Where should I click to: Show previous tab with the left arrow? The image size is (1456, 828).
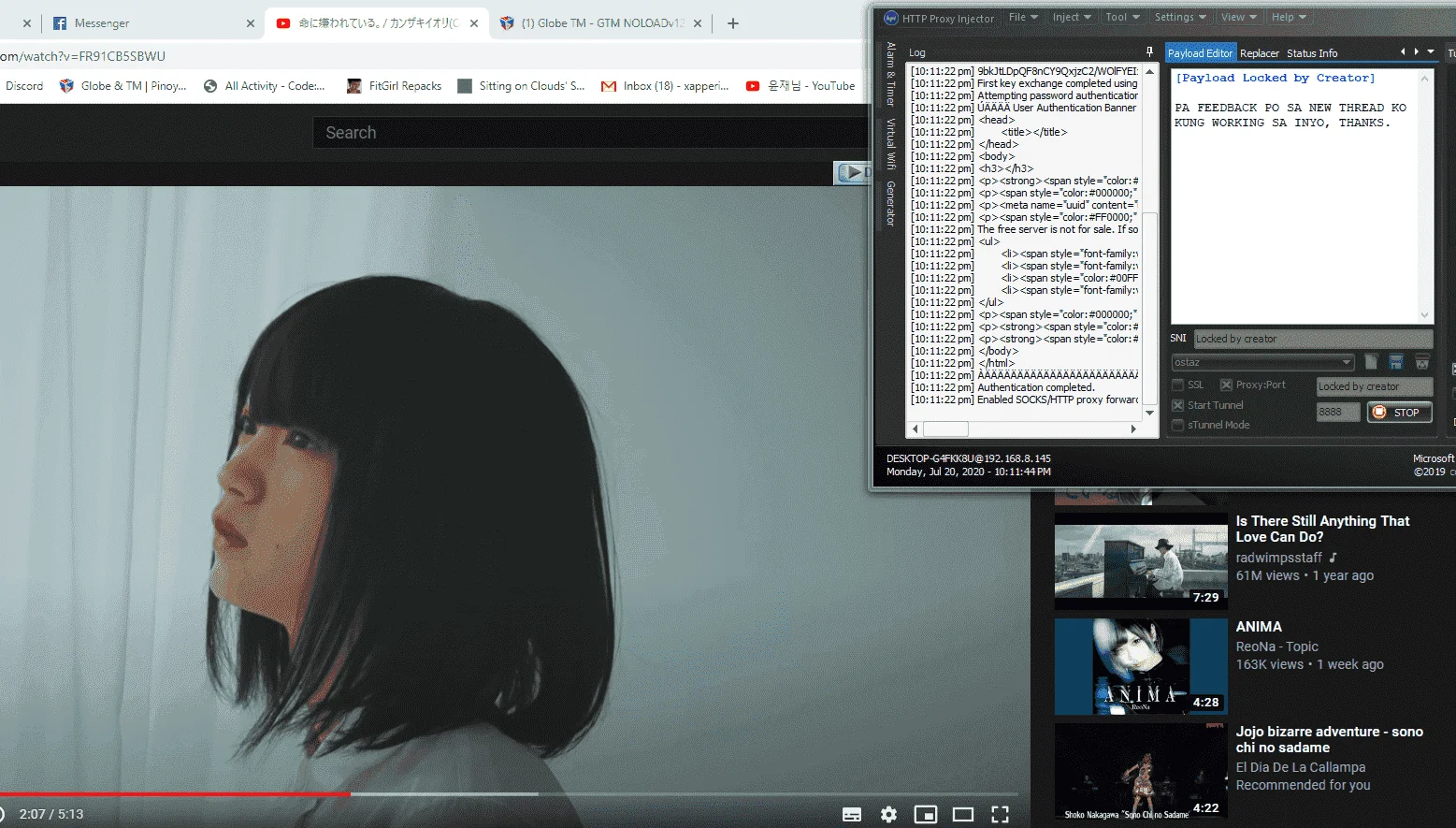tap(1403, 52)
